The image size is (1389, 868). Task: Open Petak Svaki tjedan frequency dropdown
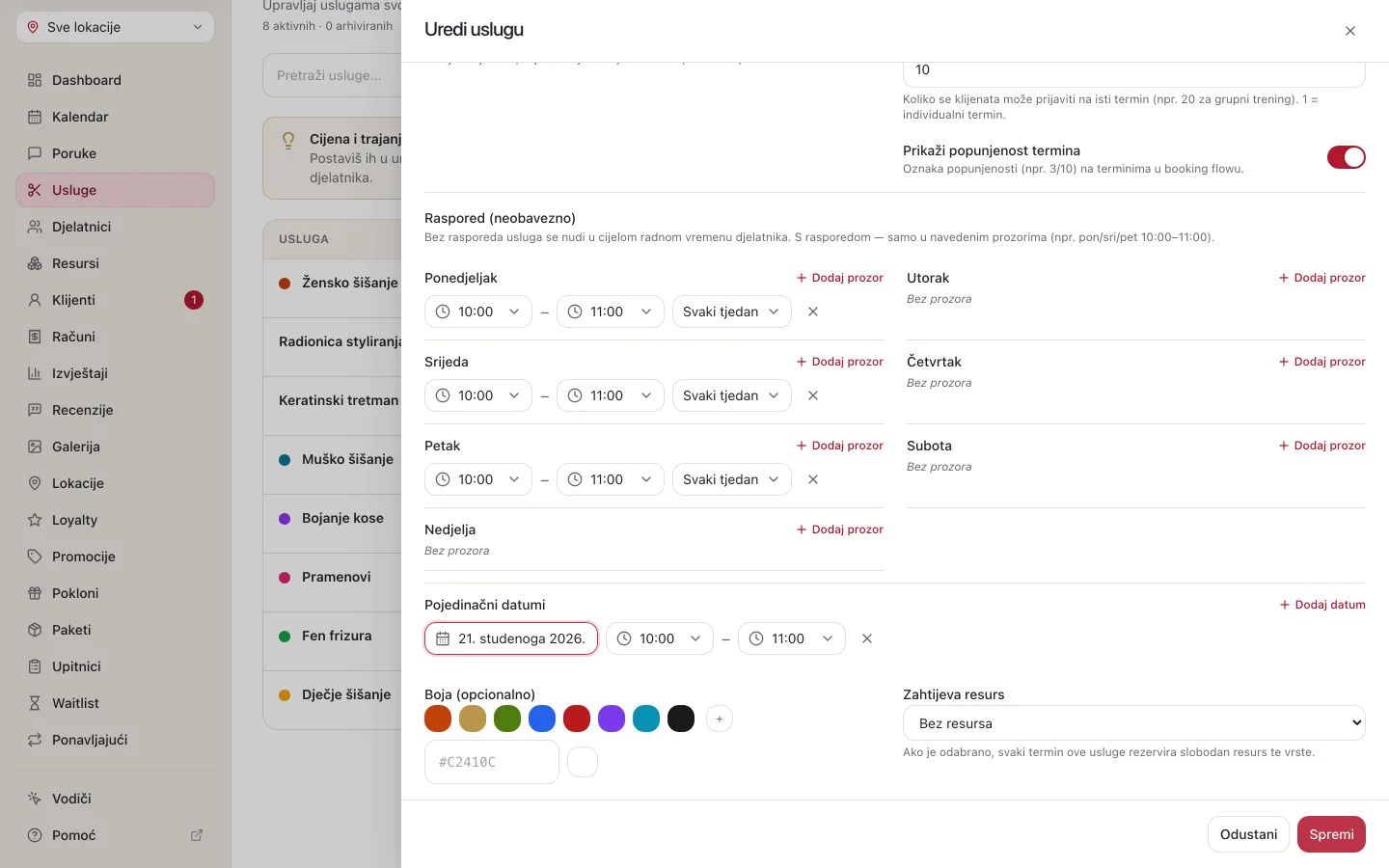732,479
